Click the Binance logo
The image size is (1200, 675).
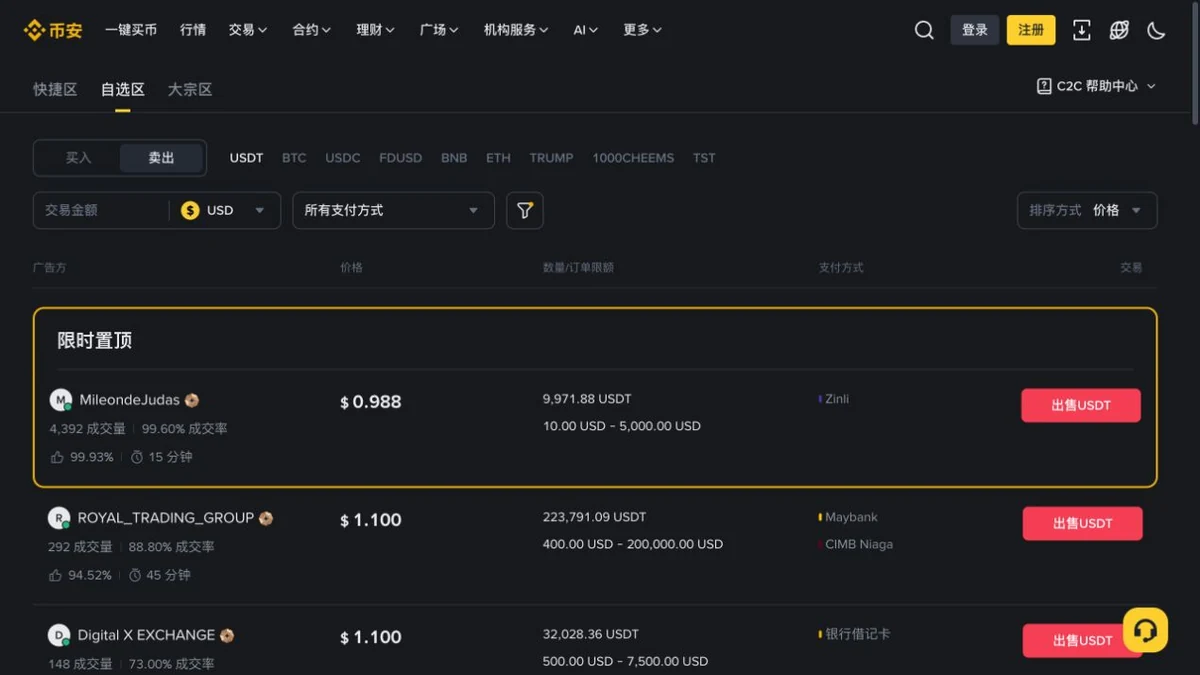coord(53,30)
